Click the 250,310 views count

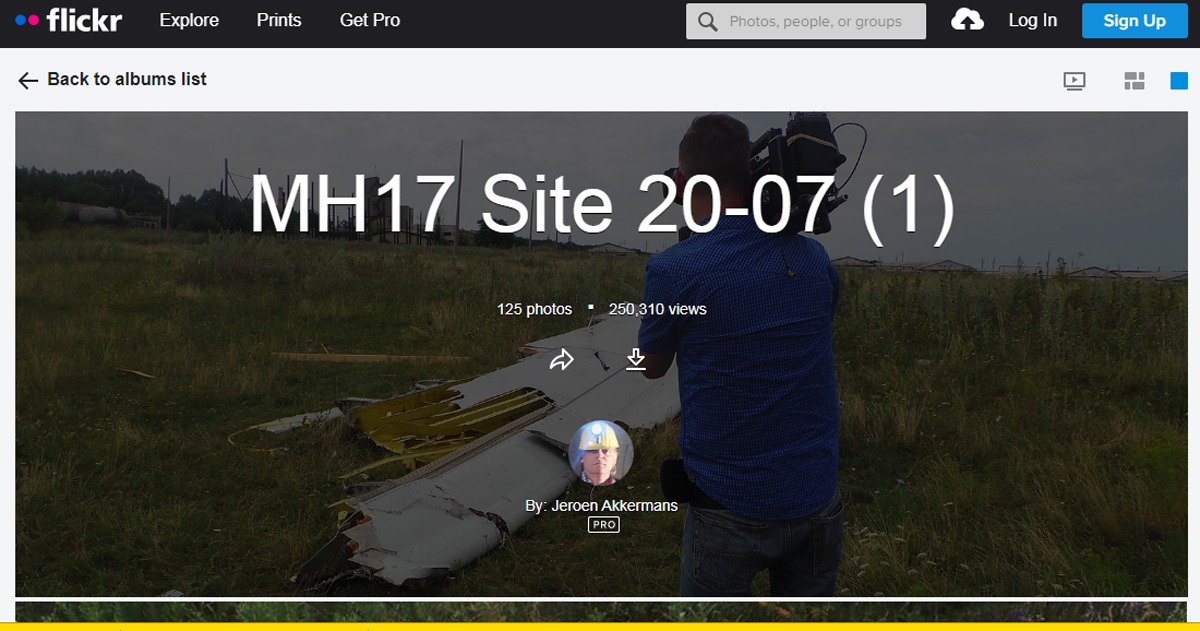point(658,309)
